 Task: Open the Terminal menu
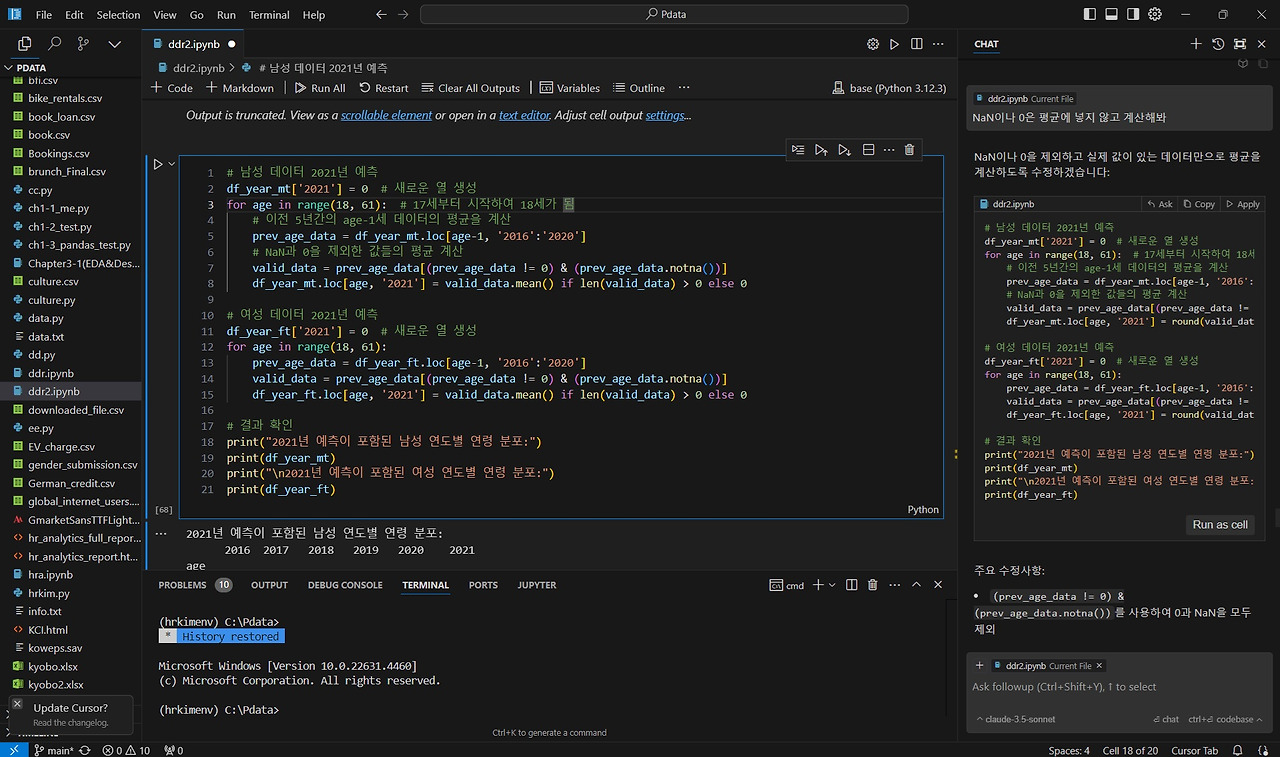(268, 15)
